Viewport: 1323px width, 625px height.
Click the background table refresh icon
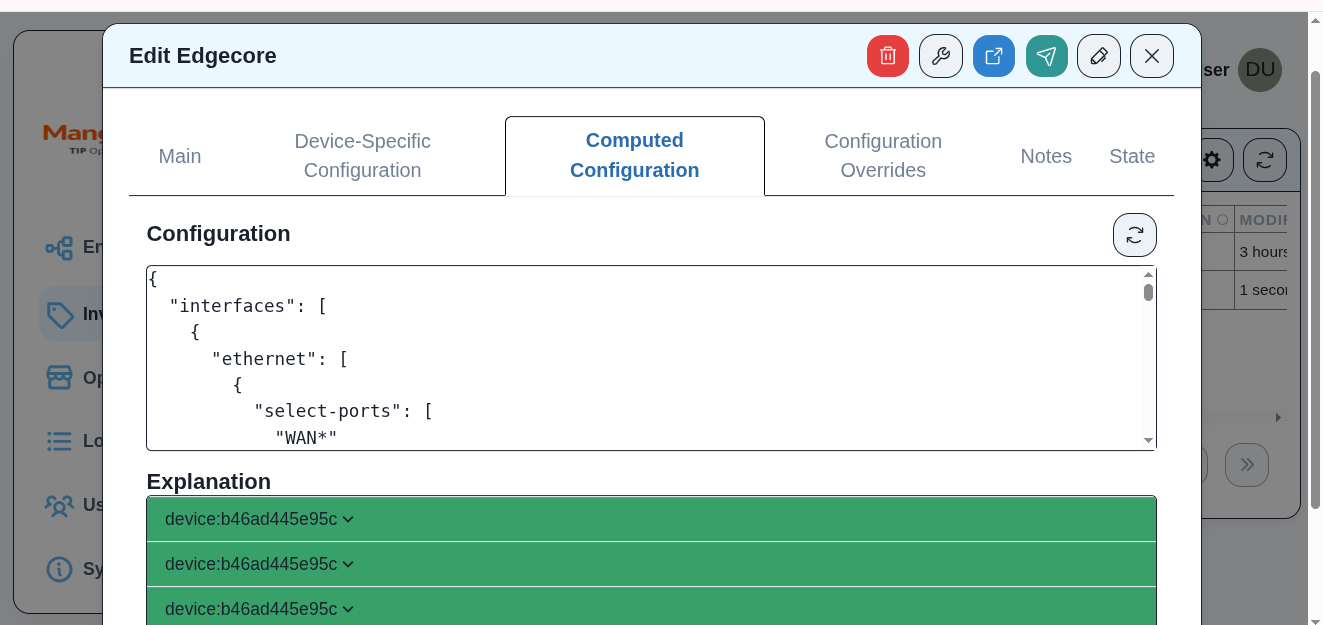[1265, 160]
